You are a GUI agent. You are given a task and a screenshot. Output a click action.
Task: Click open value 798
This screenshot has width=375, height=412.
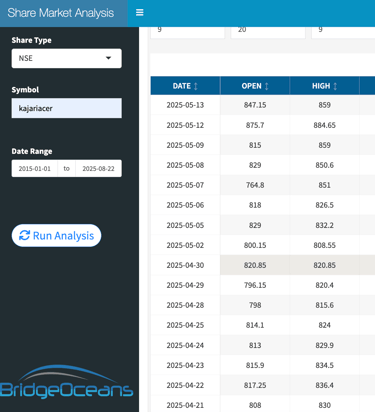tap(255, 305)
